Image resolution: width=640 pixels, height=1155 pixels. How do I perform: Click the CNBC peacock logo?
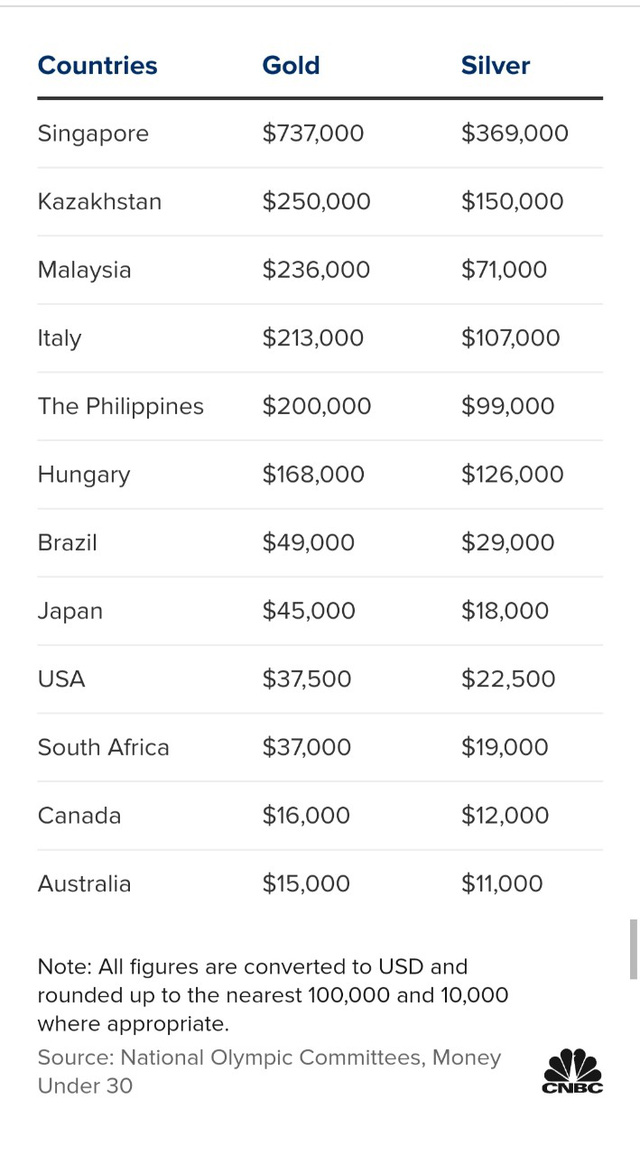point(573,1070)
